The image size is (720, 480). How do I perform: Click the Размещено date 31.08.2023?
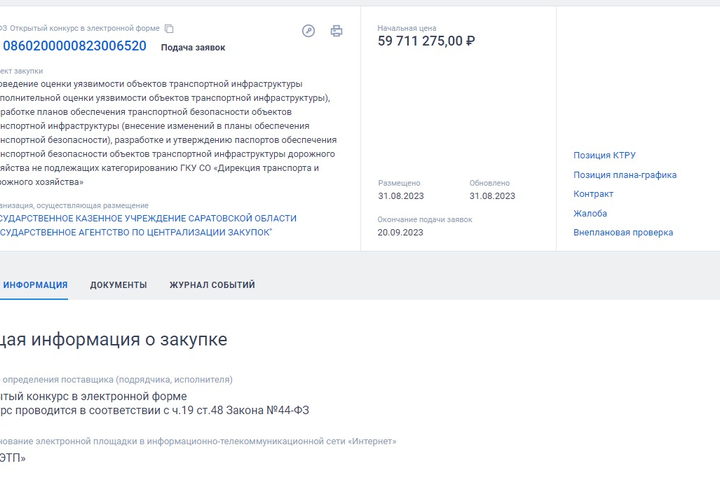(x=399, y=196)
